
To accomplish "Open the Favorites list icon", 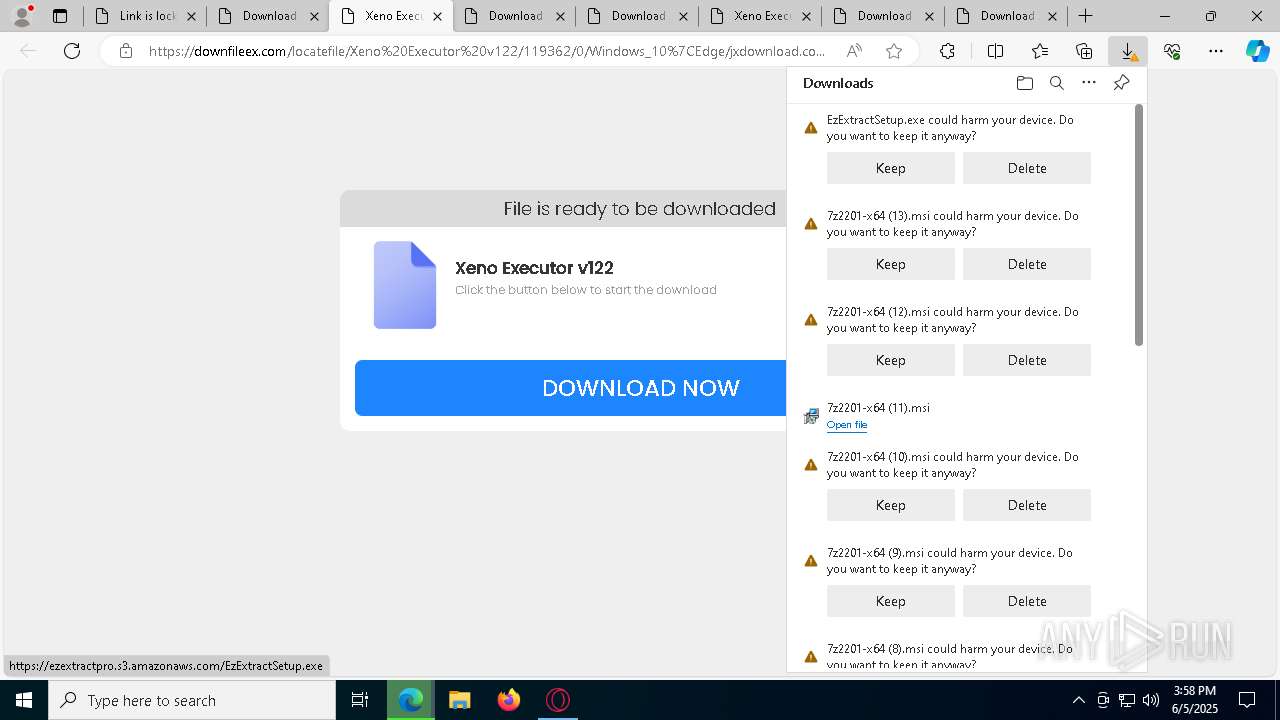I will click(x=1040, y=51).
